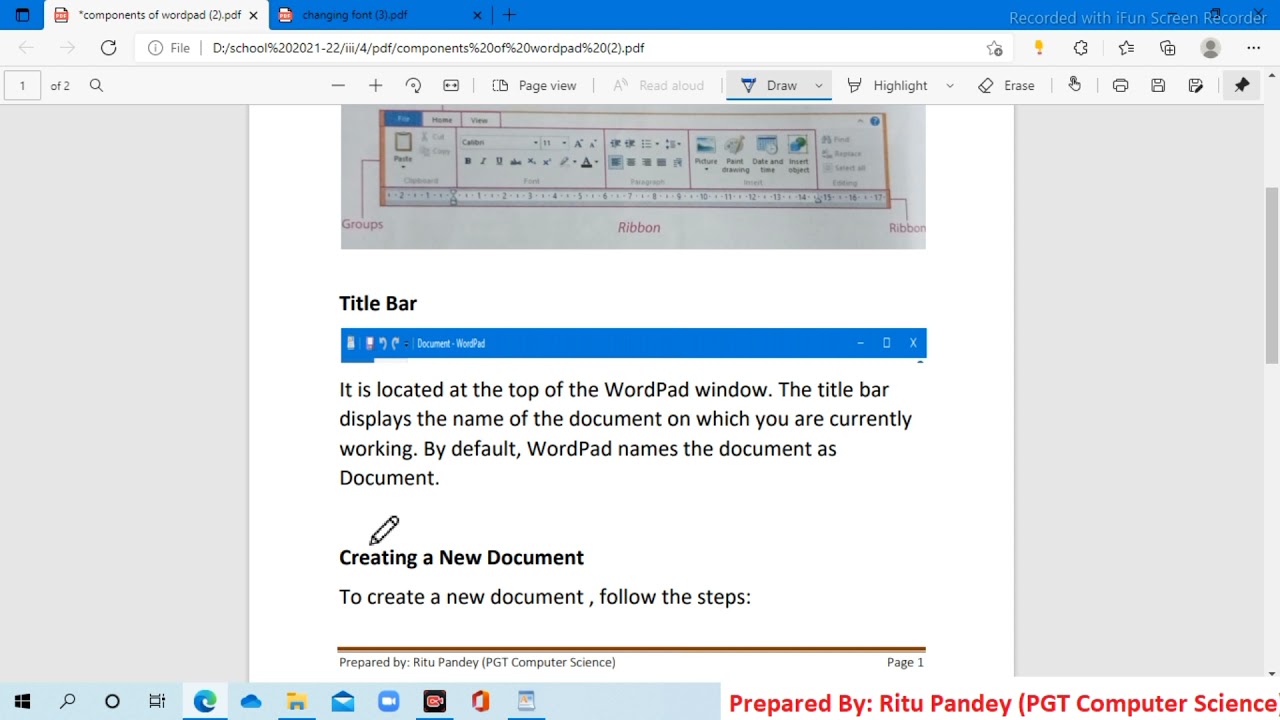Viewport: 1280px width, 720px height.
Task: Open Windows taskbar search
Action: click(67, 702)
